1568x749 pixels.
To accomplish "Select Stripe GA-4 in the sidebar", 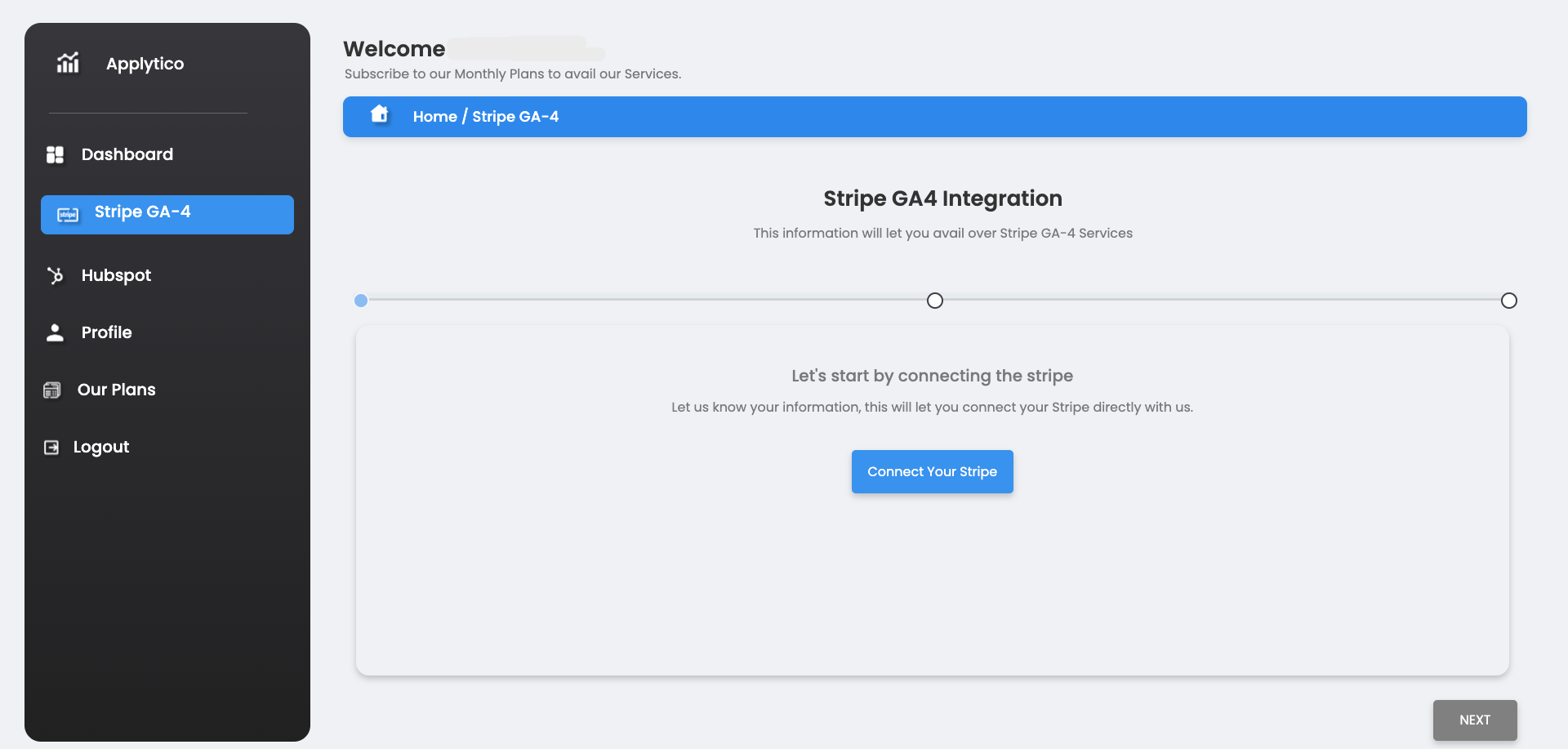I will (x=167, y=215).
